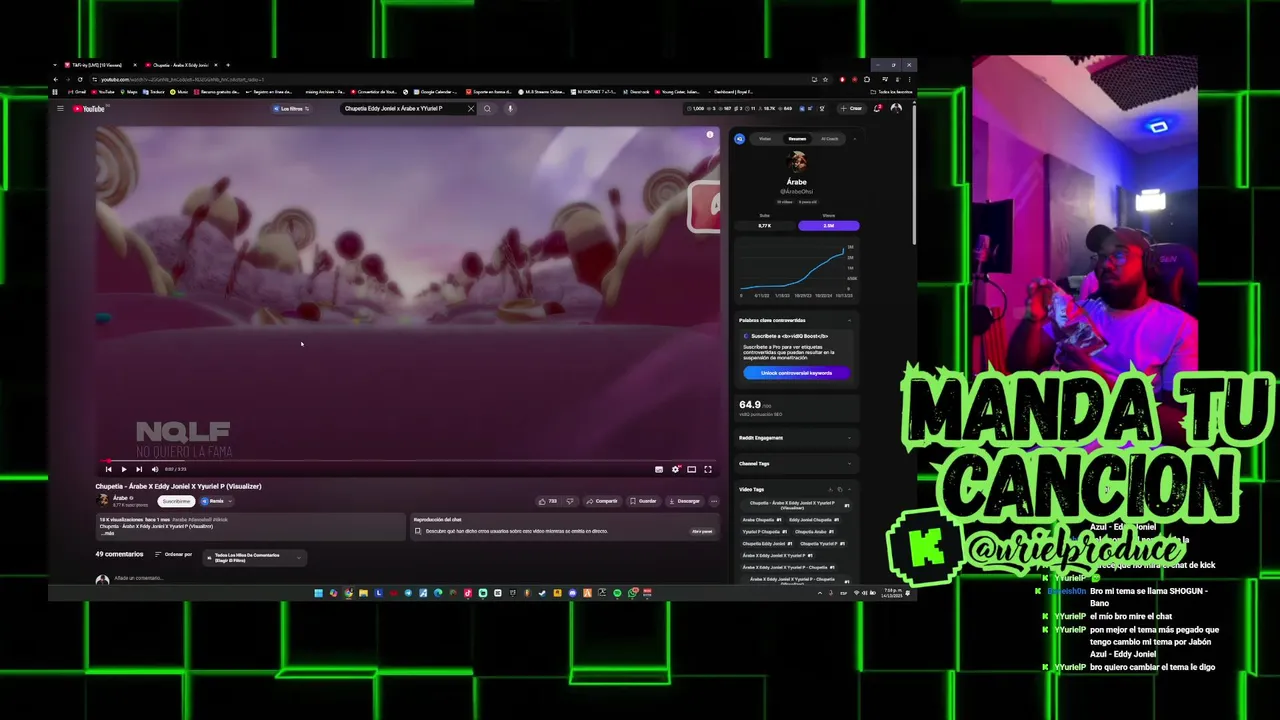Open account avatar menu
The height and width of the screenshot is (720, 1280).
click(896, 108)
